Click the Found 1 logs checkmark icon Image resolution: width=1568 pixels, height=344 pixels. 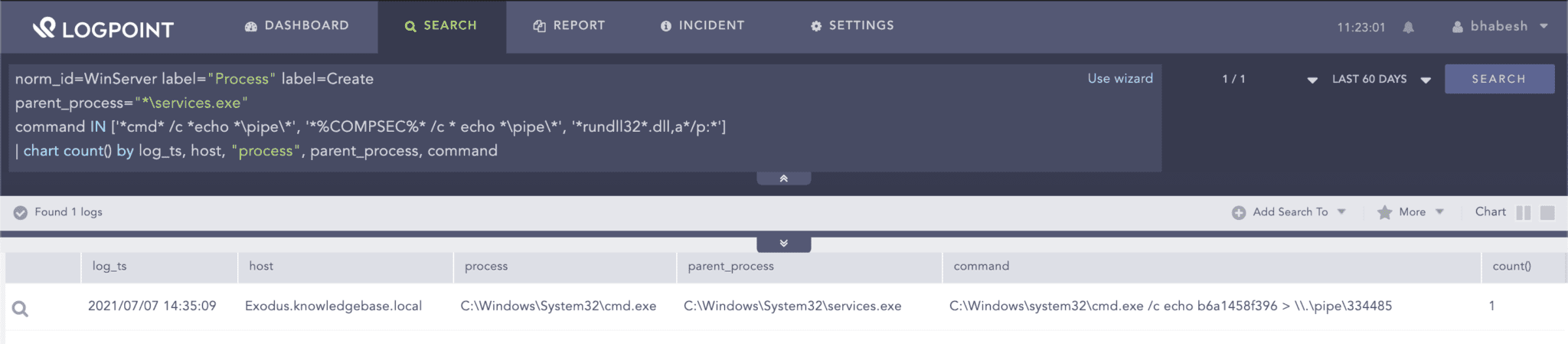[21, 213]
